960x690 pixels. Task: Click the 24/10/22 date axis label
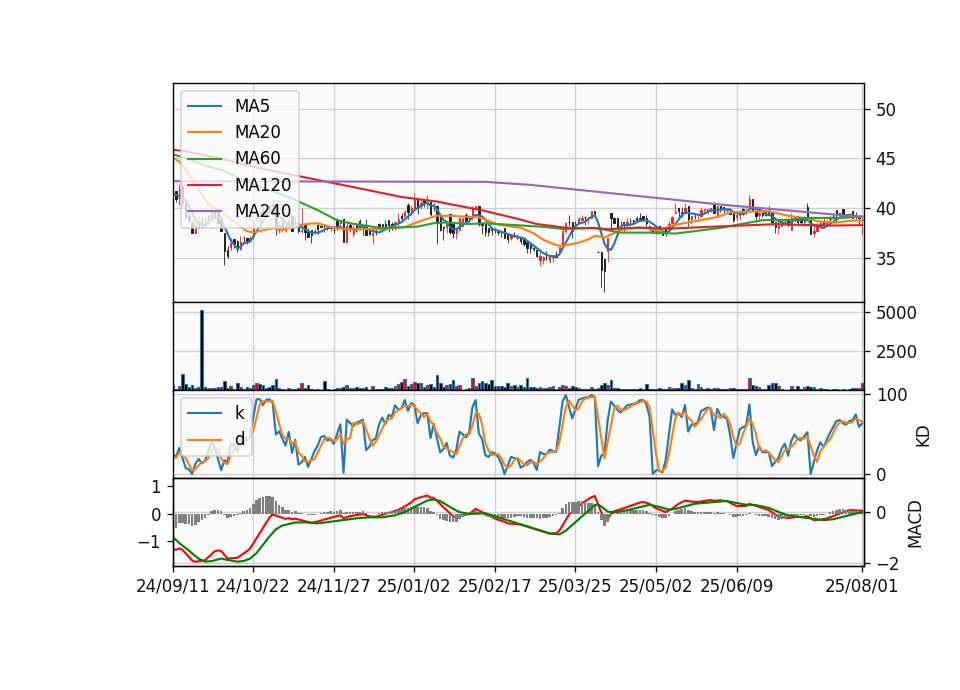tap(253, 586)
